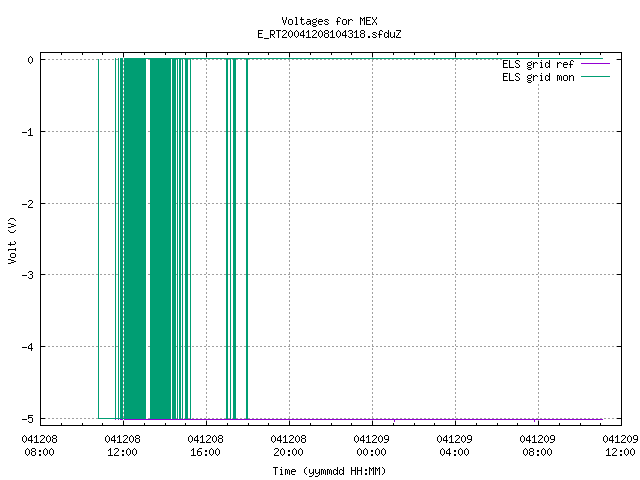Click the 'ELS grid ref' legend label
The height and width of the screenshot is (480, 640).
point(538,64)
